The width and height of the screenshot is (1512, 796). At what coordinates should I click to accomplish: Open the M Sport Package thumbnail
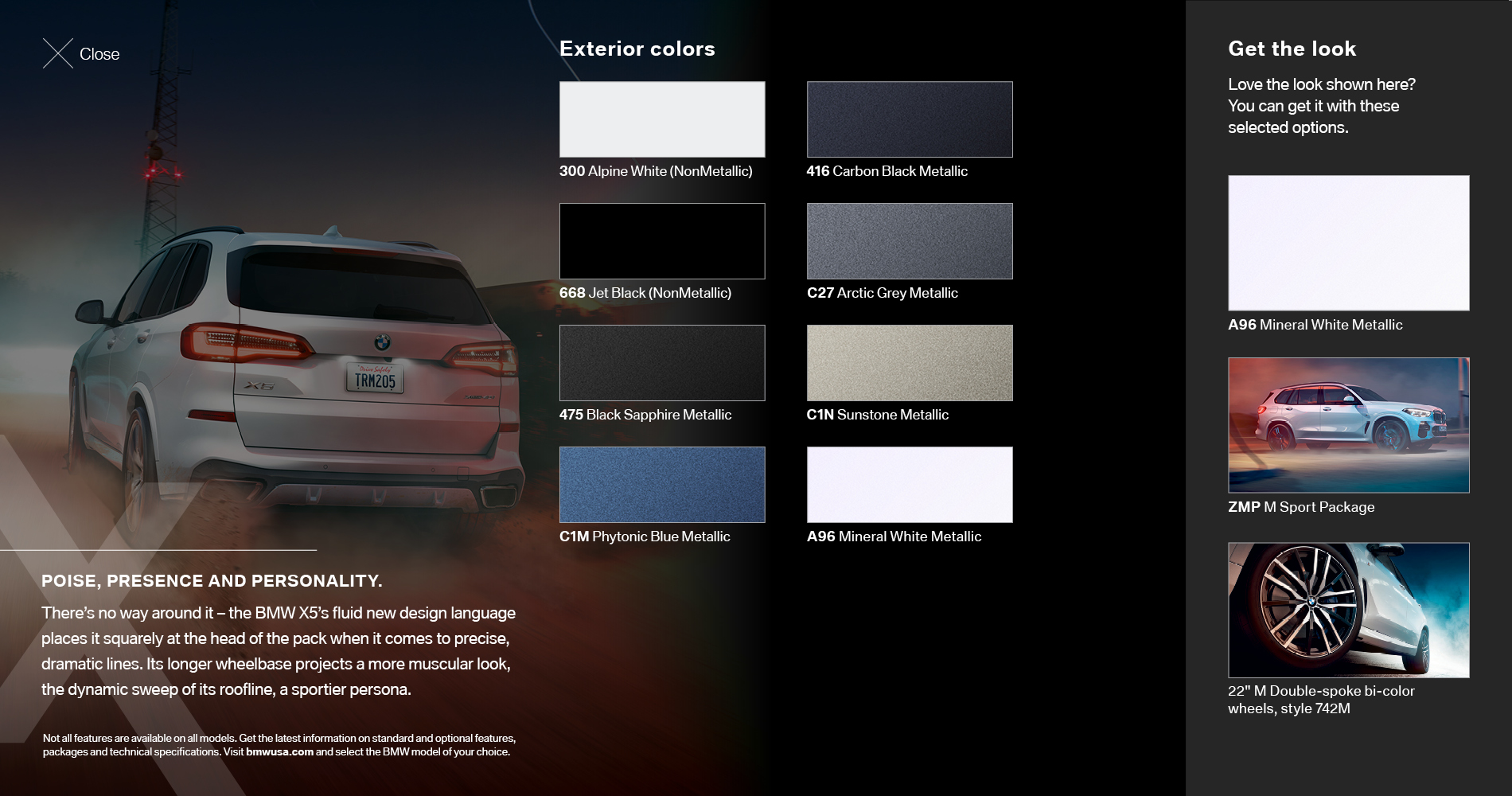click(x=1349, y=425)
